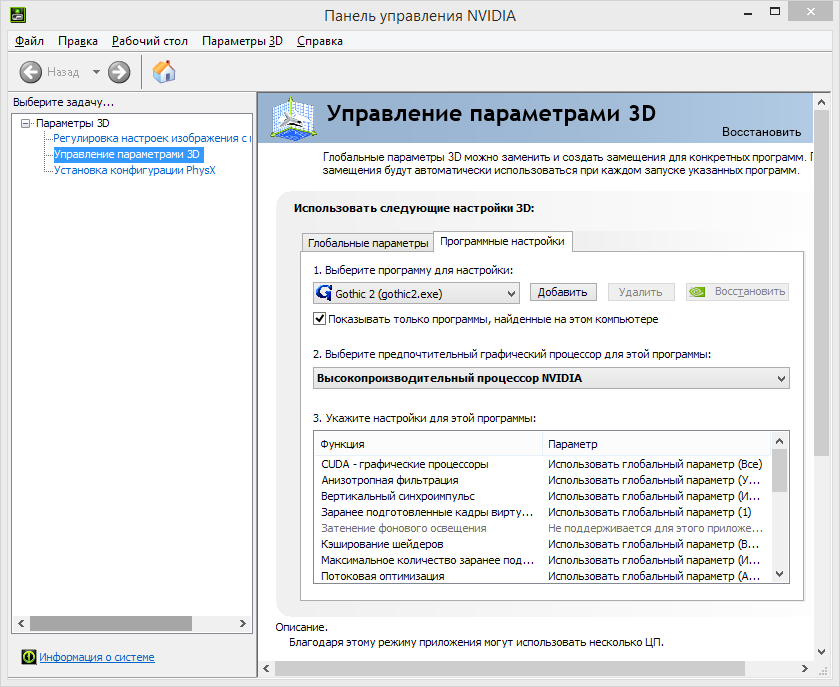Open the 'Рабочий стол' menu
840x687 pixels.
point(149,41)
